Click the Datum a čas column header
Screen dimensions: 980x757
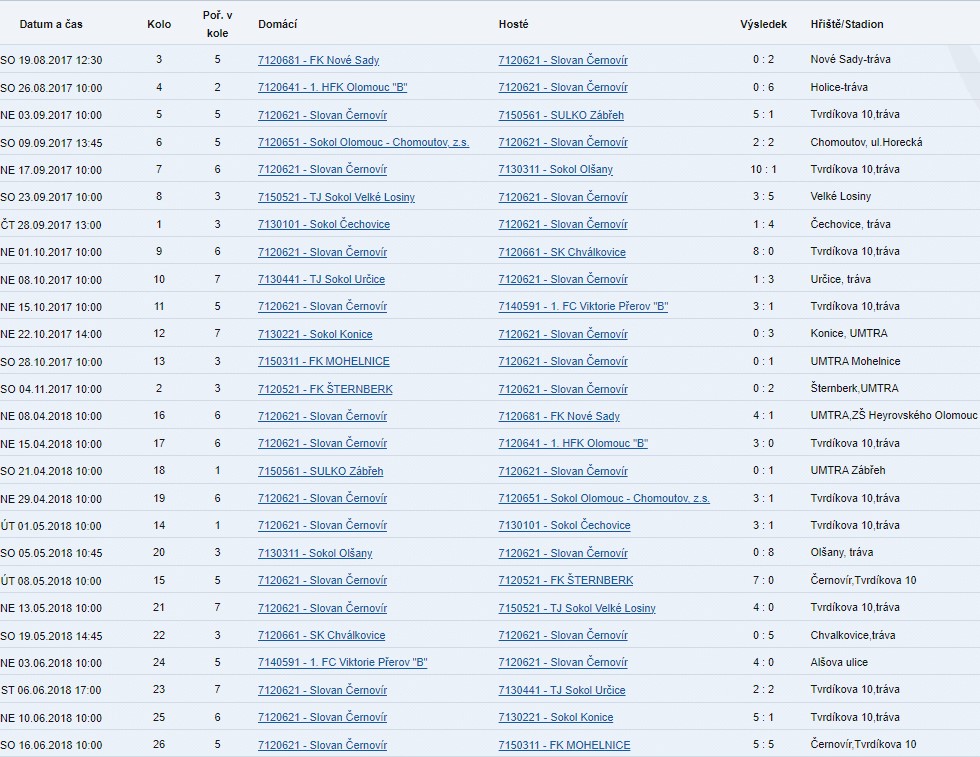pyautogui.click(x=51, y=24)
